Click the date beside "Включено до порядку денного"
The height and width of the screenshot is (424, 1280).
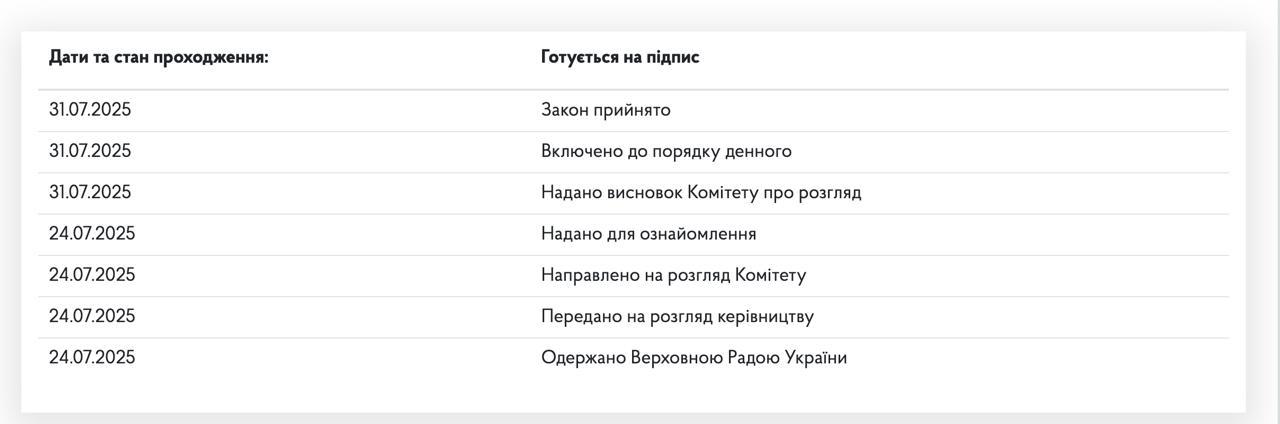coord(90,151)
